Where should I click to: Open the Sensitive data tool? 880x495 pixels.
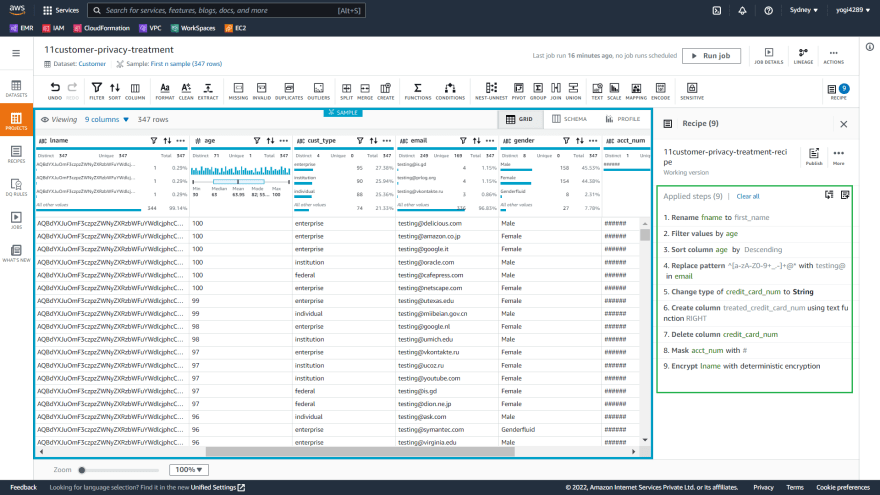click(x=692, y=91)
